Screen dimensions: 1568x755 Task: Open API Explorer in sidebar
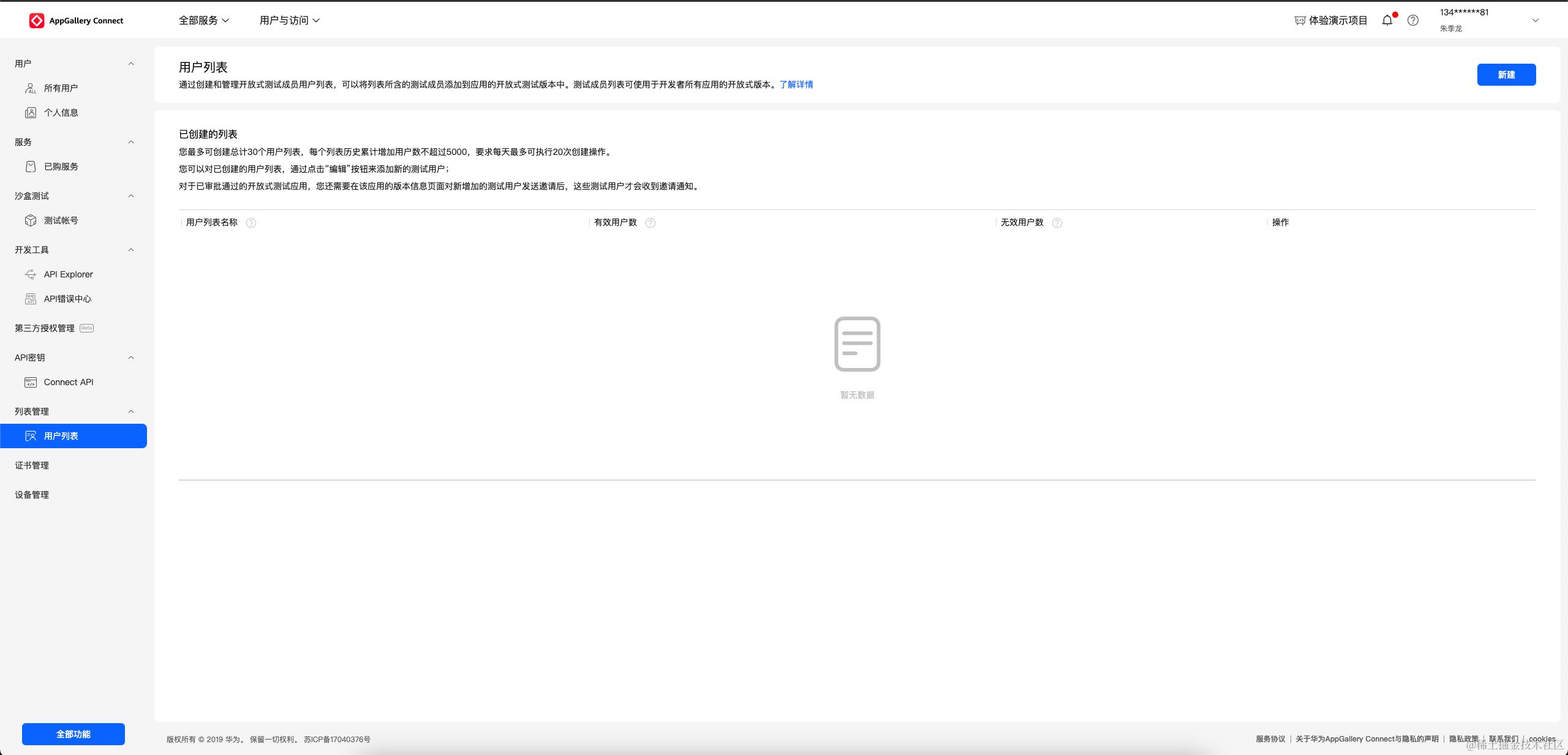pos(68,274)
